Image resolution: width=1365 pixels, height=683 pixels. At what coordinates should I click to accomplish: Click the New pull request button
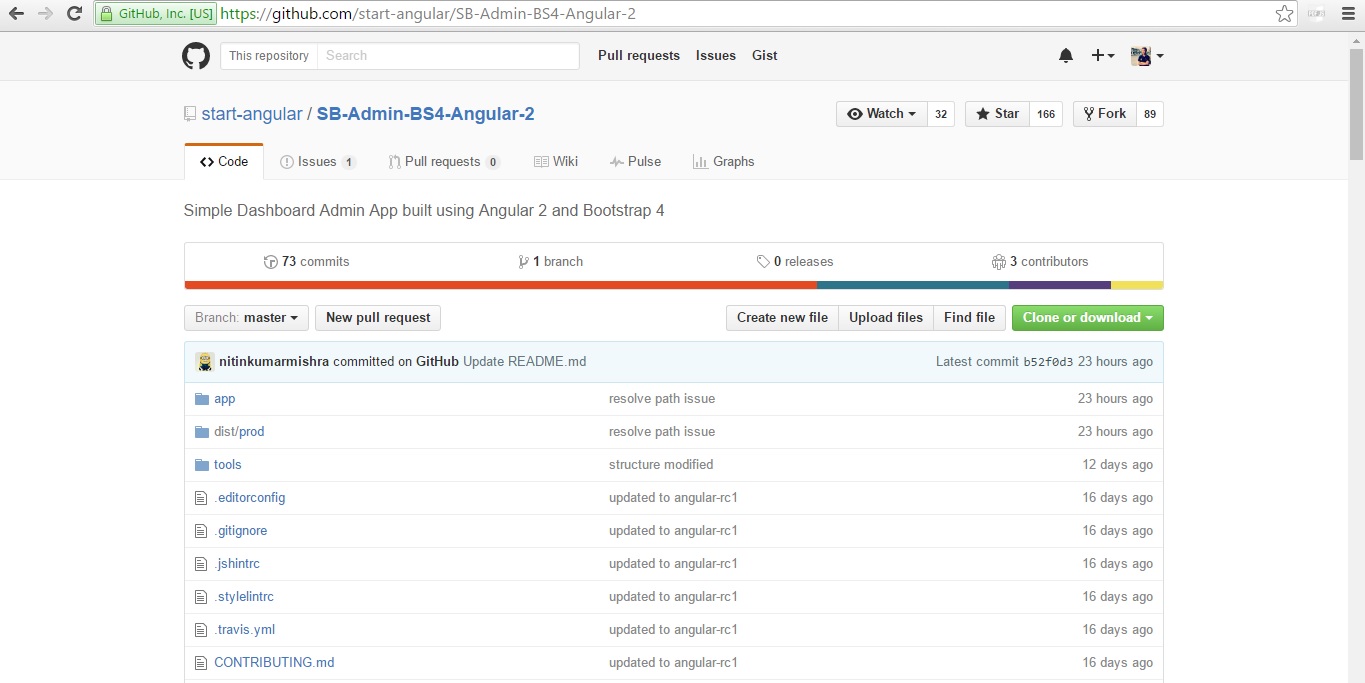point(377,317)
